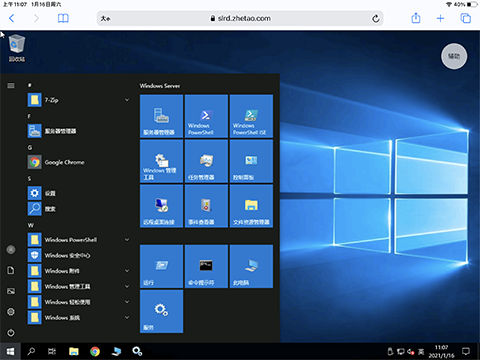Tap the round 辅助 floating button
This screenshot has width=480, height=360.
[x=454, y=56]
